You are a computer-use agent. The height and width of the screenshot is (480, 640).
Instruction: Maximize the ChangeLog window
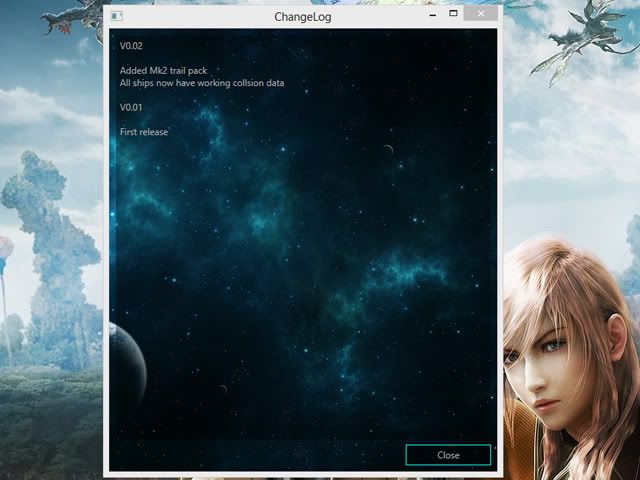tap(453, 13)
